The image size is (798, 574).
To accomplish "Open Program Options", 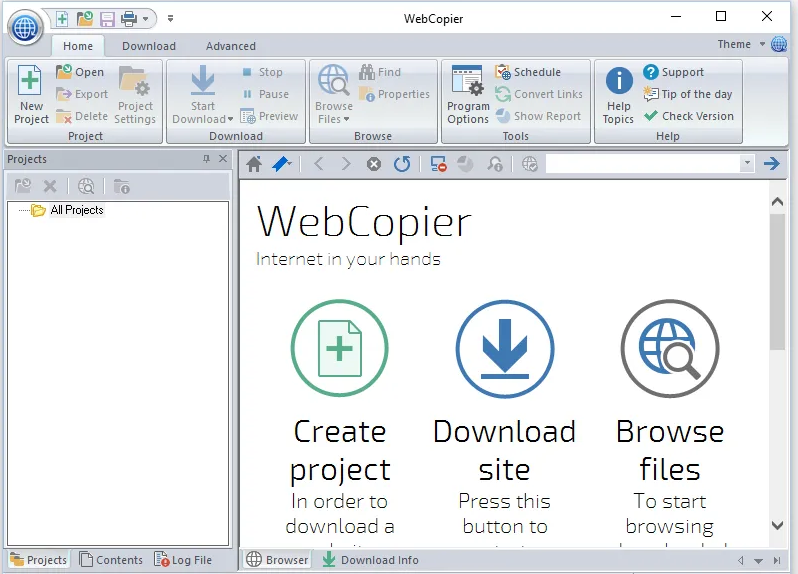I will (468, 95).
